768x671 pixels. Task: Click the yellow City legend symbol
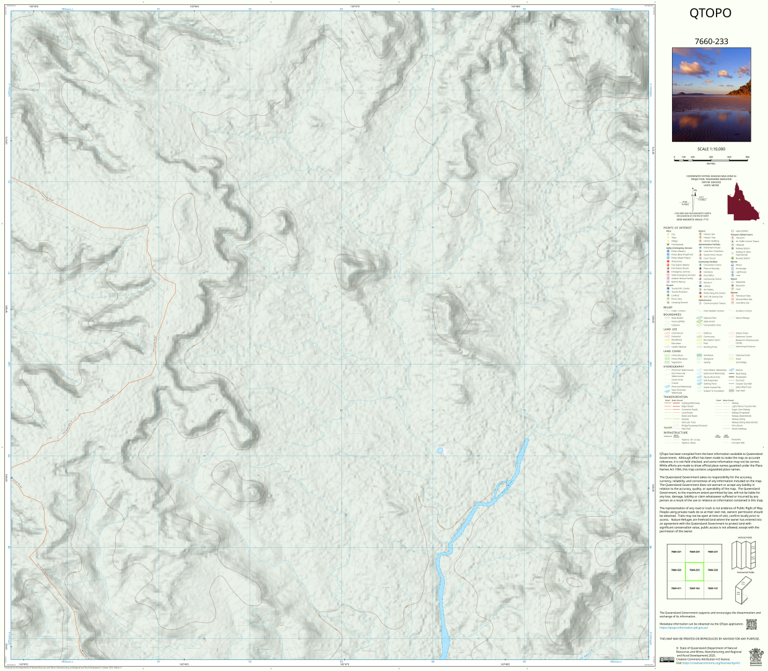(668, 234)
